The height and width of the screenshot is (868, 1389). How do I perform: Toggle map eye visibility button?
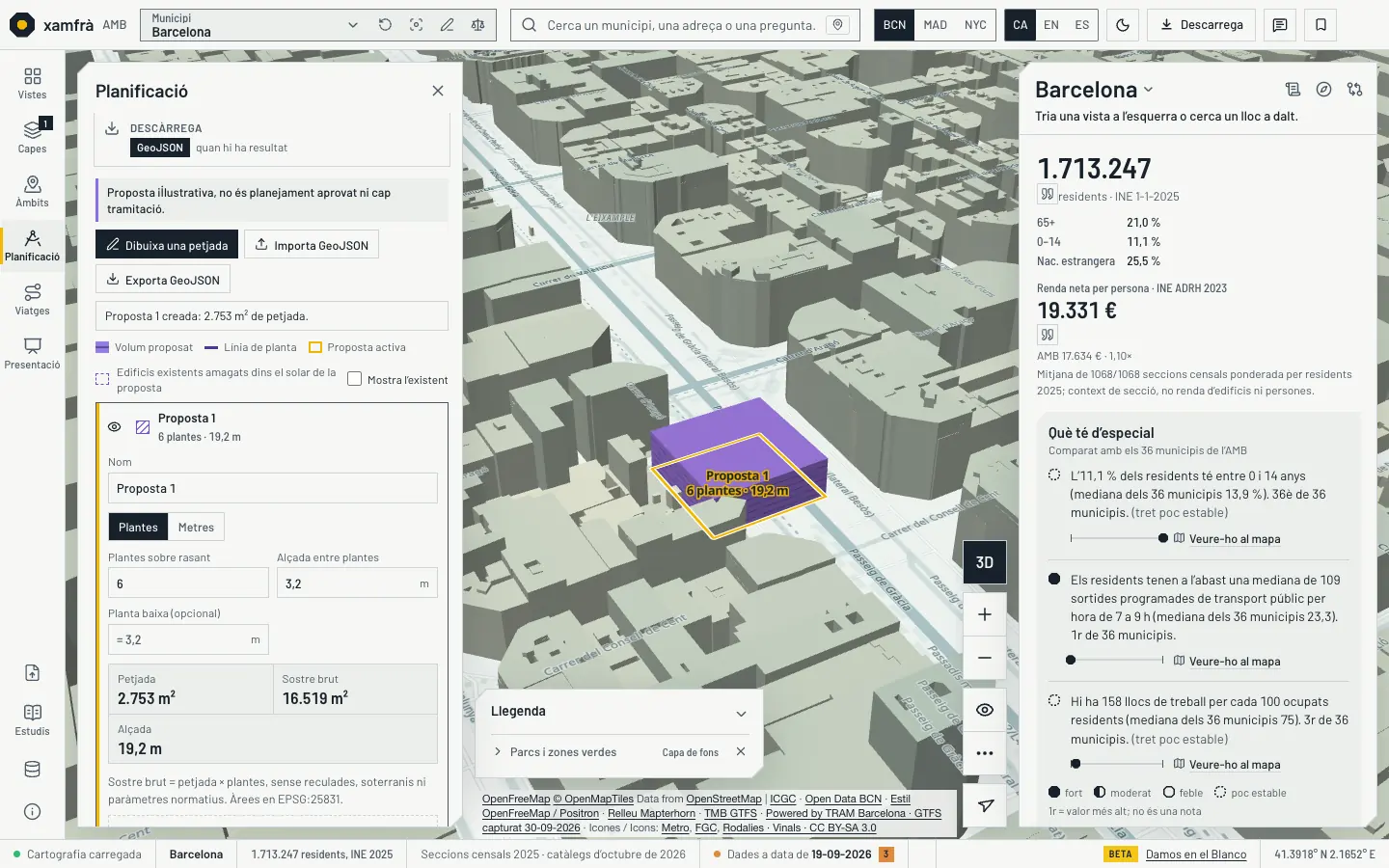[985, 710]
